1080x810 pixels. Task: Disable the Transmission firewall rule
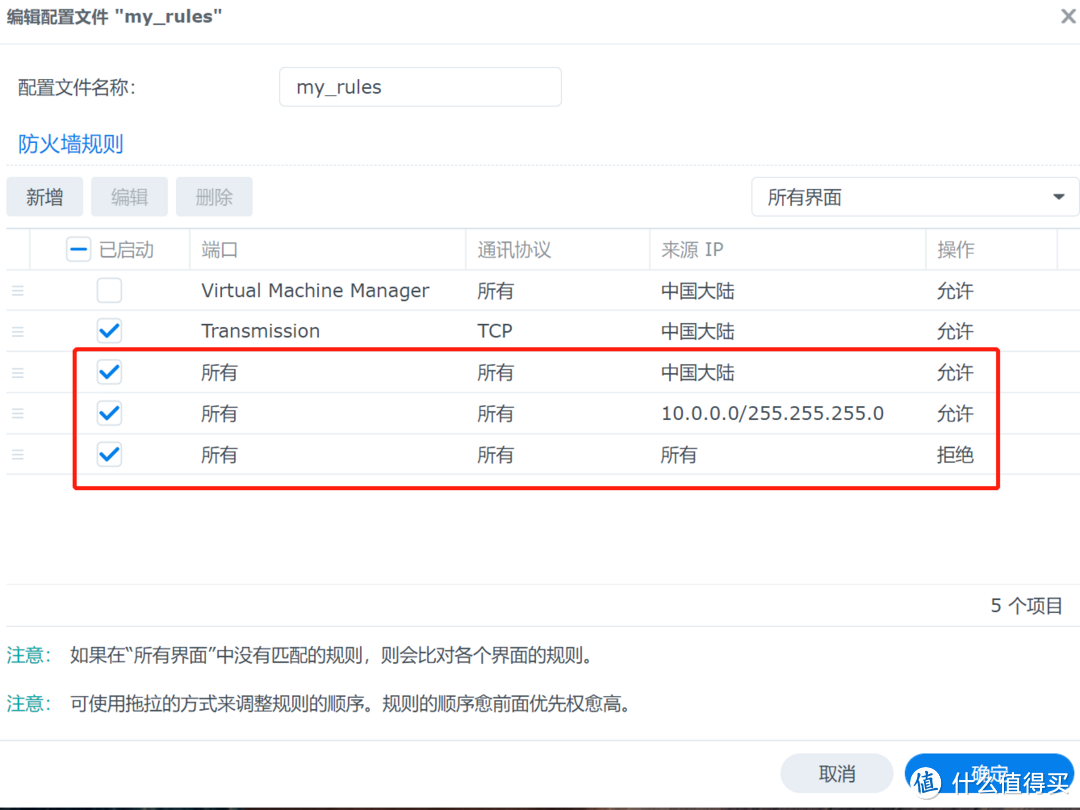(109, 330)
